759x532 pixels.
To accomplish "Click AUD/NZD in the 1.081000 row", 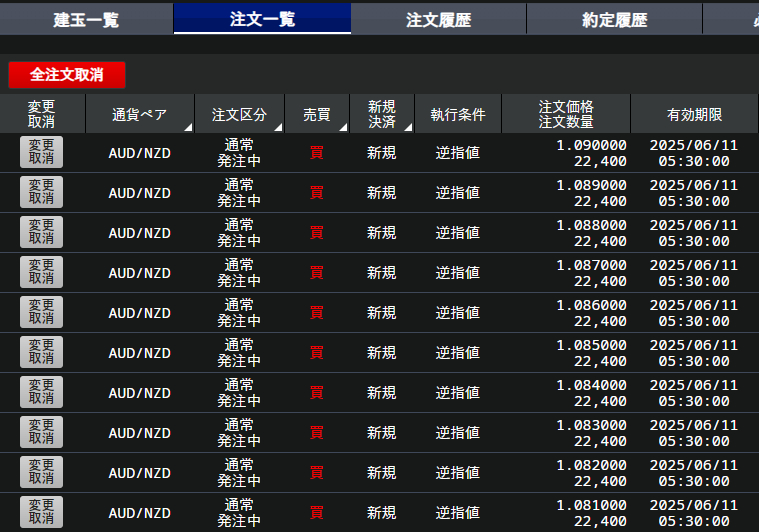I will point(139,514).
